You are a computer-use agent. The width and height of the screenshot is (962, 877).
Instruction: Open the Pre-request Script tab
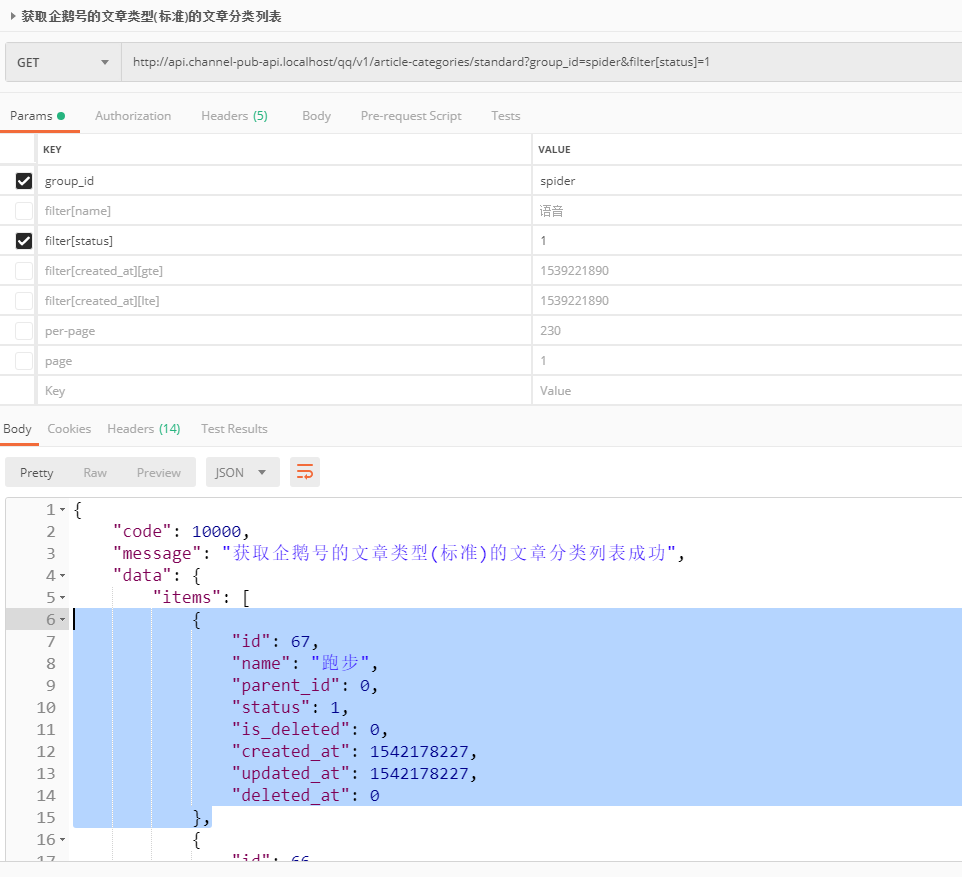click(x=411, y=116)
